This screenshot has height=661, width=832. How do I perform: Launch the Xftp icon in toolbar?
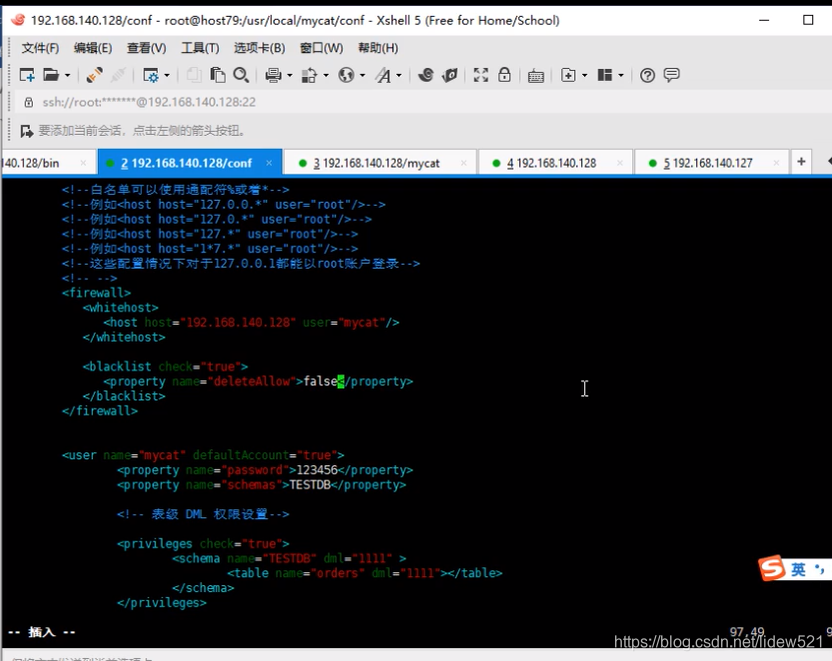click(449, 75)
